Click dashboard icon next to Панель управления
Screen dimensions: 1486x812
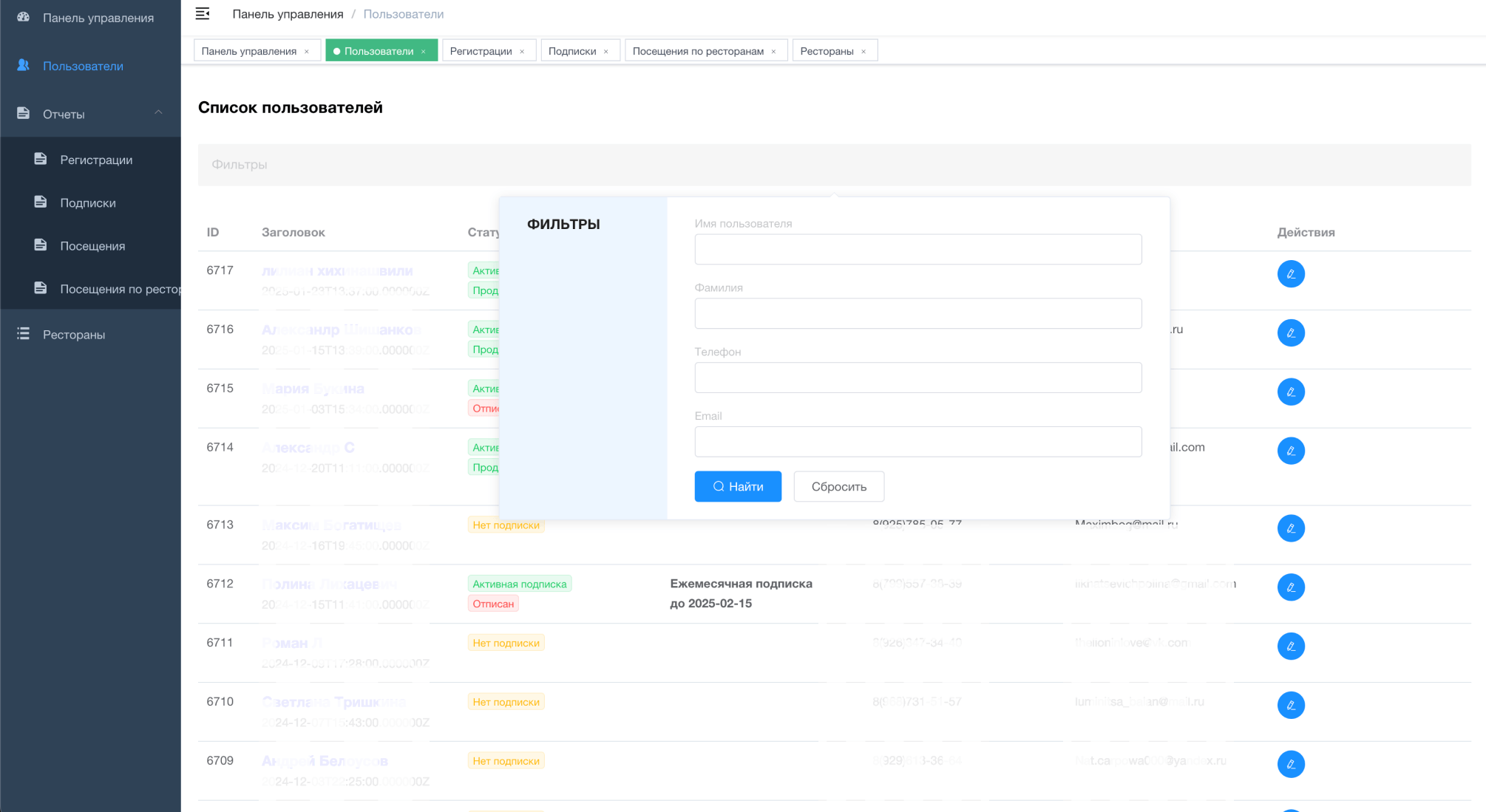point(24,17)
